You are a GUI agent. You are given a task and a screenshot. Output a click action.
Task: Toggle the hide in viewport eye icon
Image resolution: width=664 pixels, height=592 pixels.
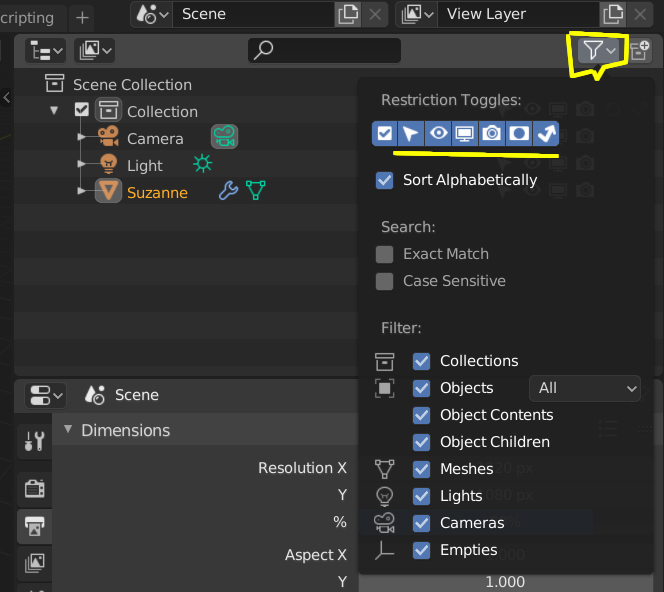point(438,133)
